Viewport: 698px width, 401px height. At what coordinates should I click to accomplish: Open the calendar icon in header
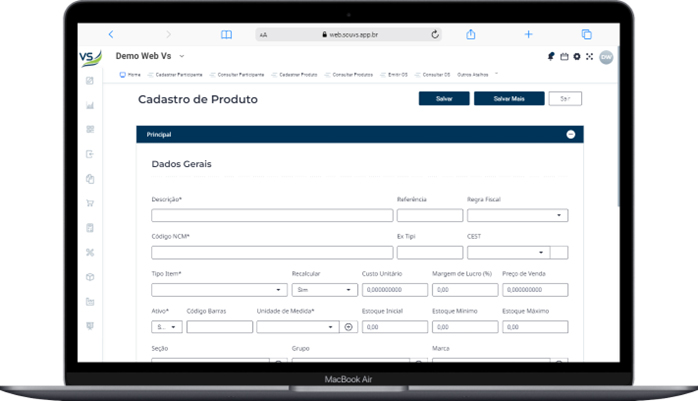(564, 57)
